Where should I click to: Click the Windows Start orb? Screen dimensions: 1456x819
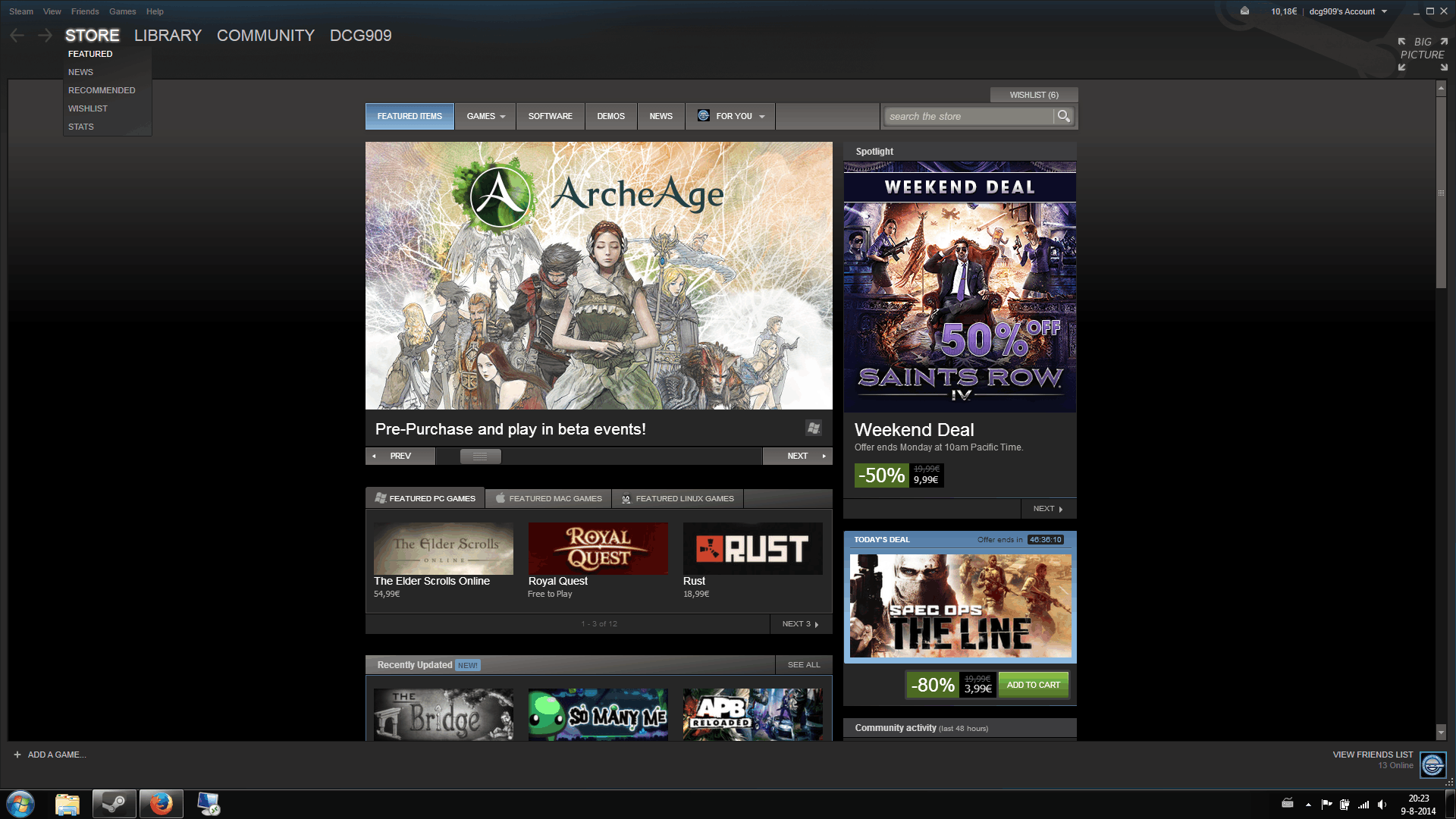pos(20,804)
